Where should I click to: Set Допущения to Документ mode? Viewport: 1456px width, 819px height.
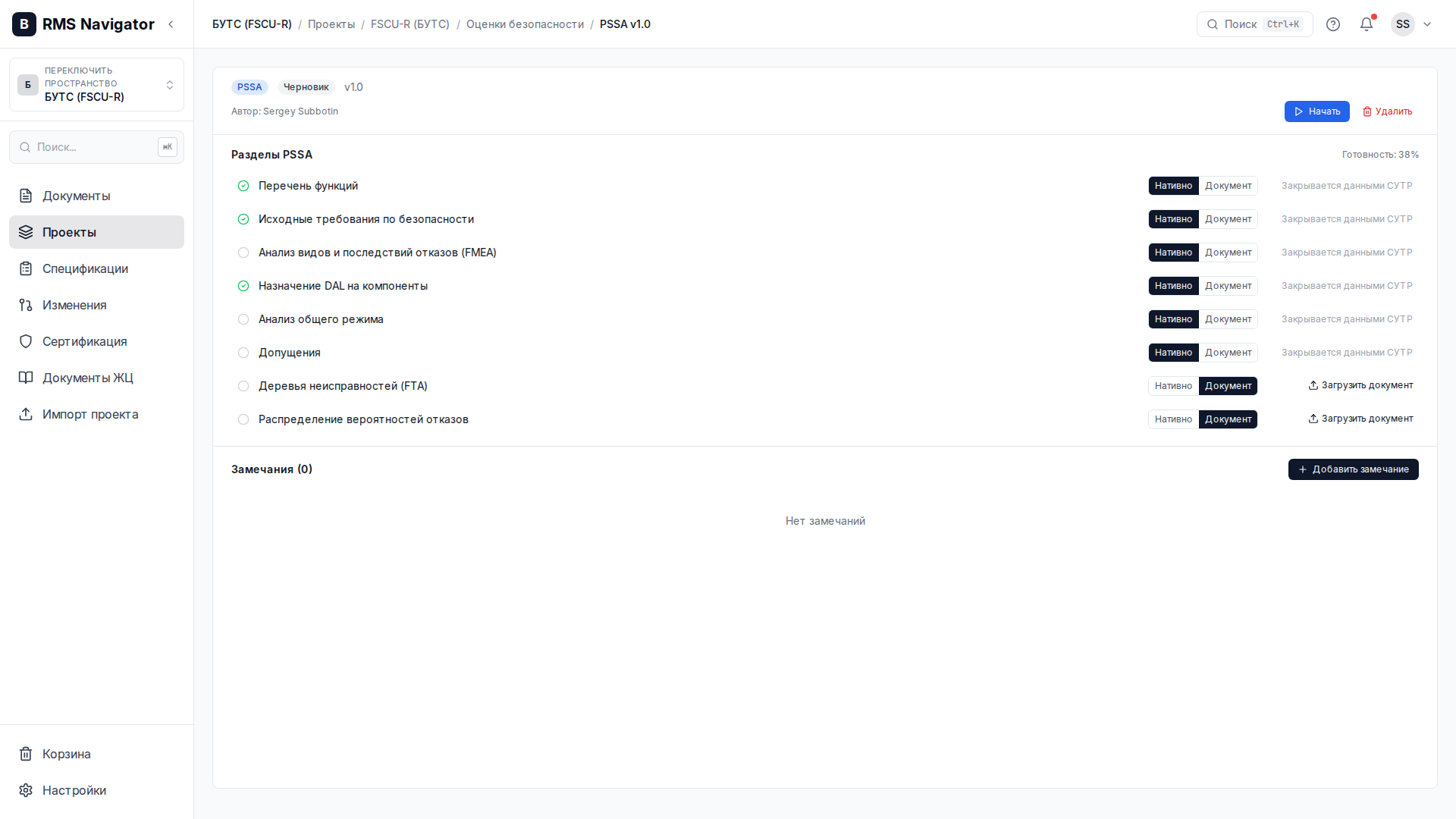(1228, 353)
